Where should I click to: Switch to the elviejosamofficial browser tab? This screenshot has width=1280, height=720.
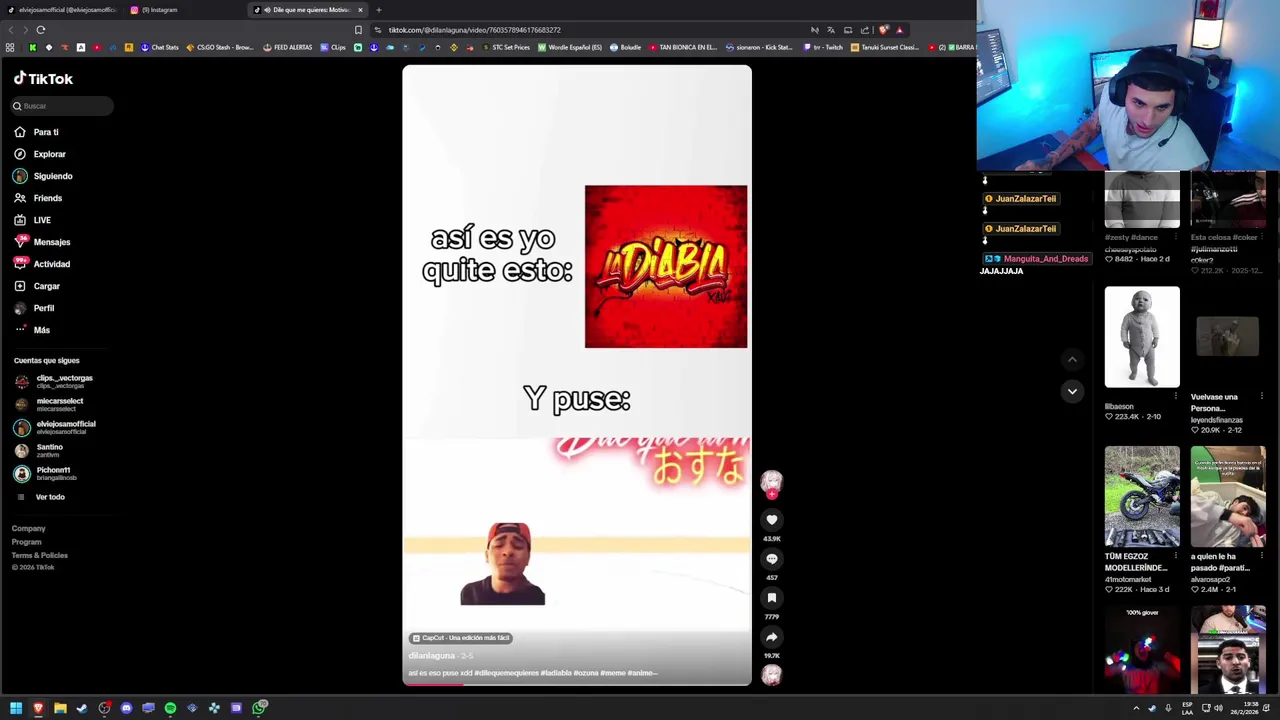(x=62, y=10)
